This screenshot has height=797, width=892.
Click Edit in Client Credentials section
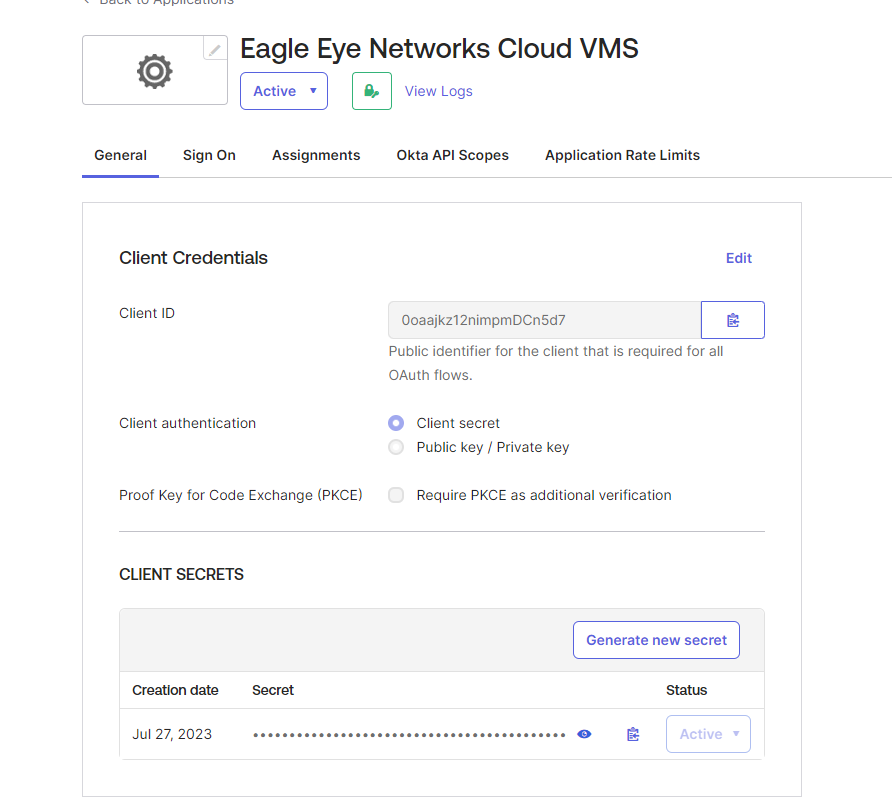point(738,258)
